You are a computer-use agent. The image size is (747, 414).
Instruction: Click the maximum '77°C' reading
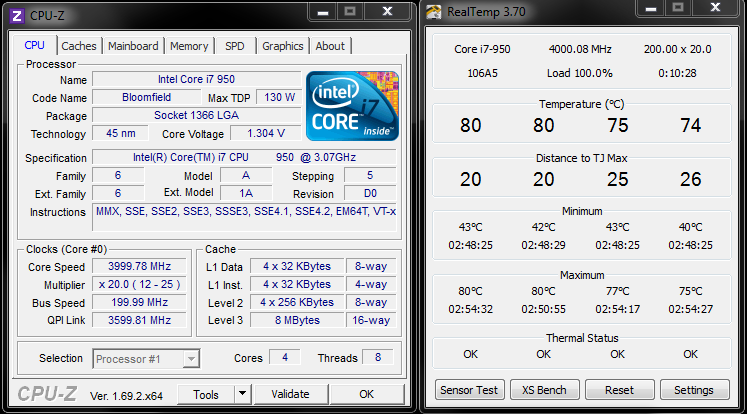(x=617, y=291)
